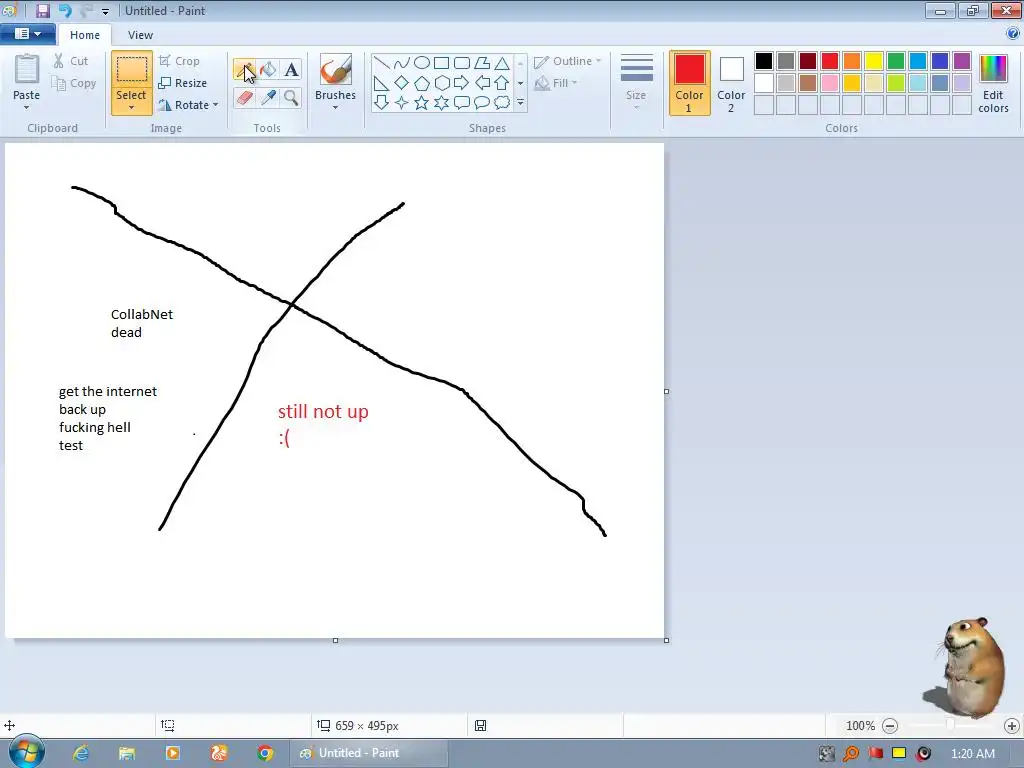Click the Edit colors button
Viewport: 1024px width, 768px height.
[993, 83]
